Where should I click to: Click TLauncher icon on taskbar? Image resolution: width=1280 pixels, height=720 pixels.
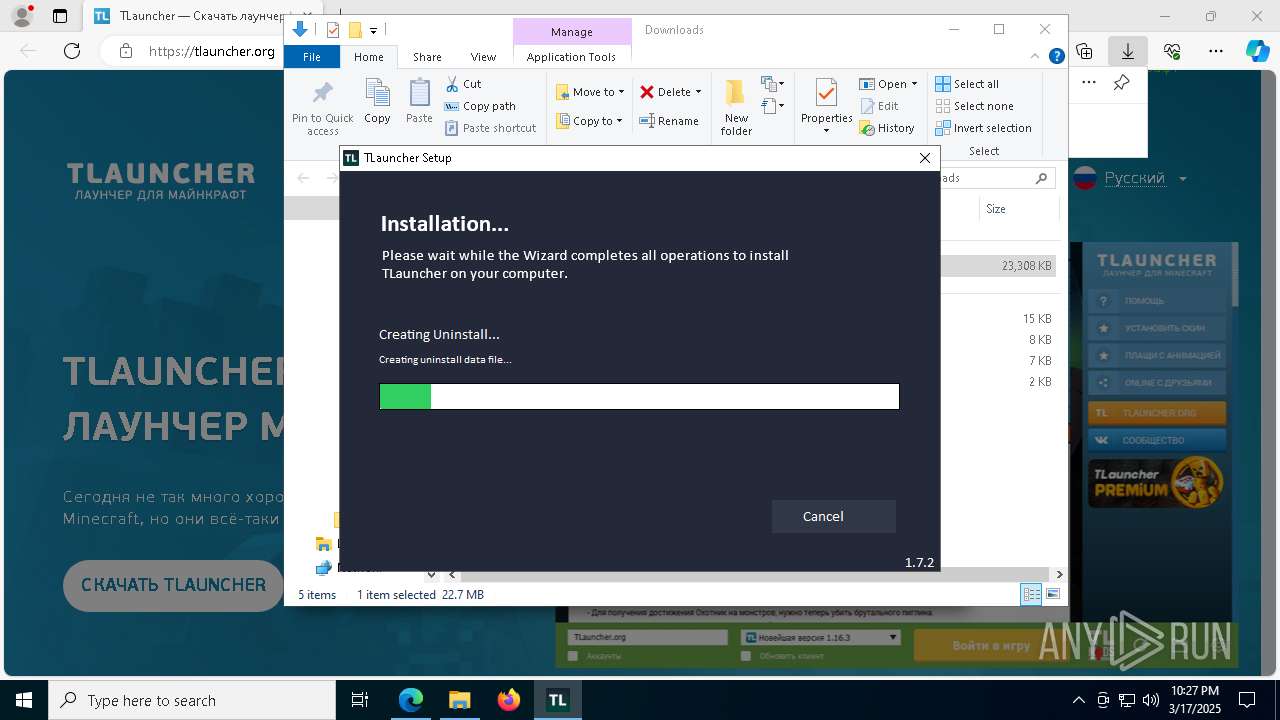557,700
